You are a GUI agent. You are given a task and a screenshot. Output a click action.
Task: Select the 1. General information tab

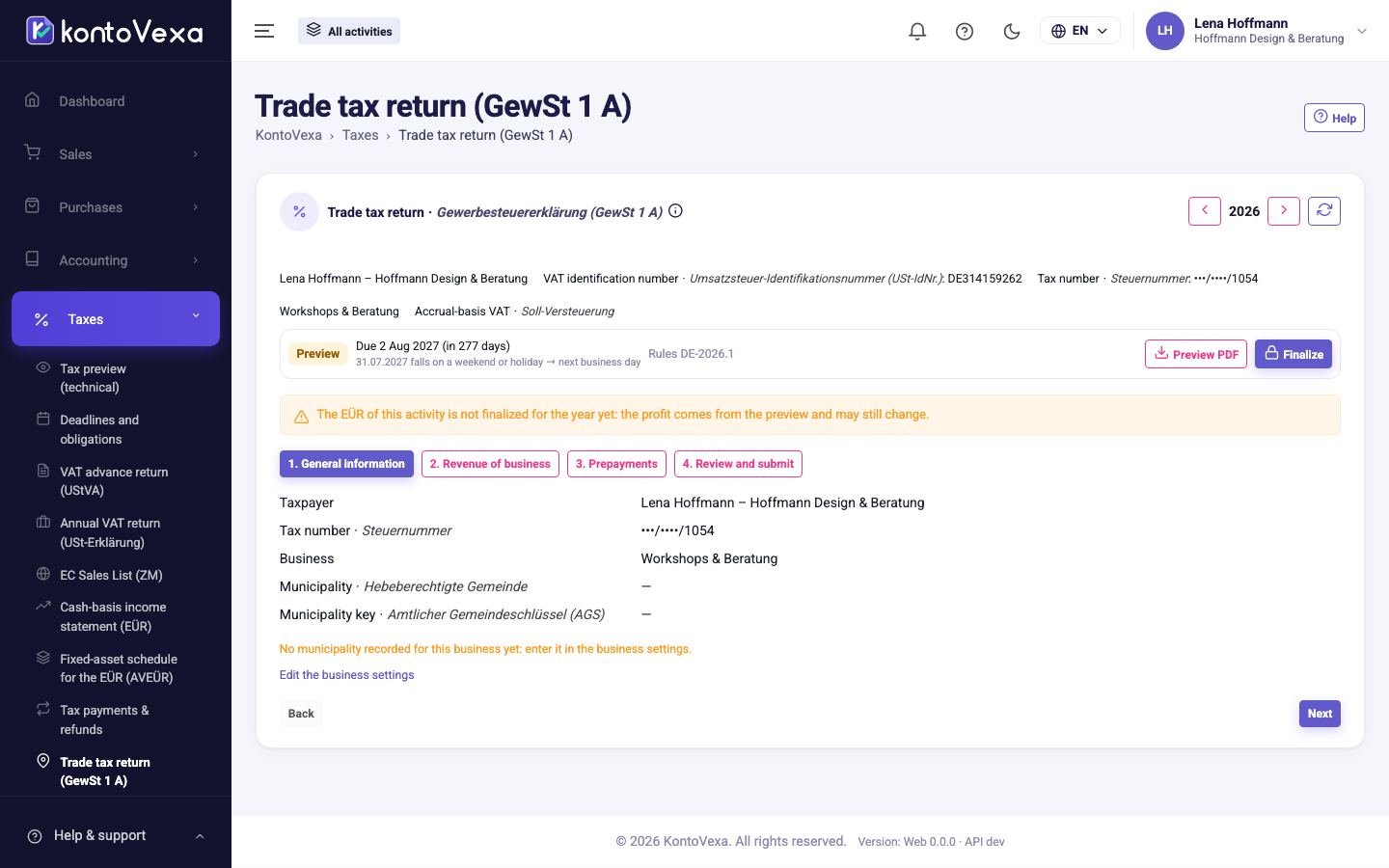click(346, 464)
